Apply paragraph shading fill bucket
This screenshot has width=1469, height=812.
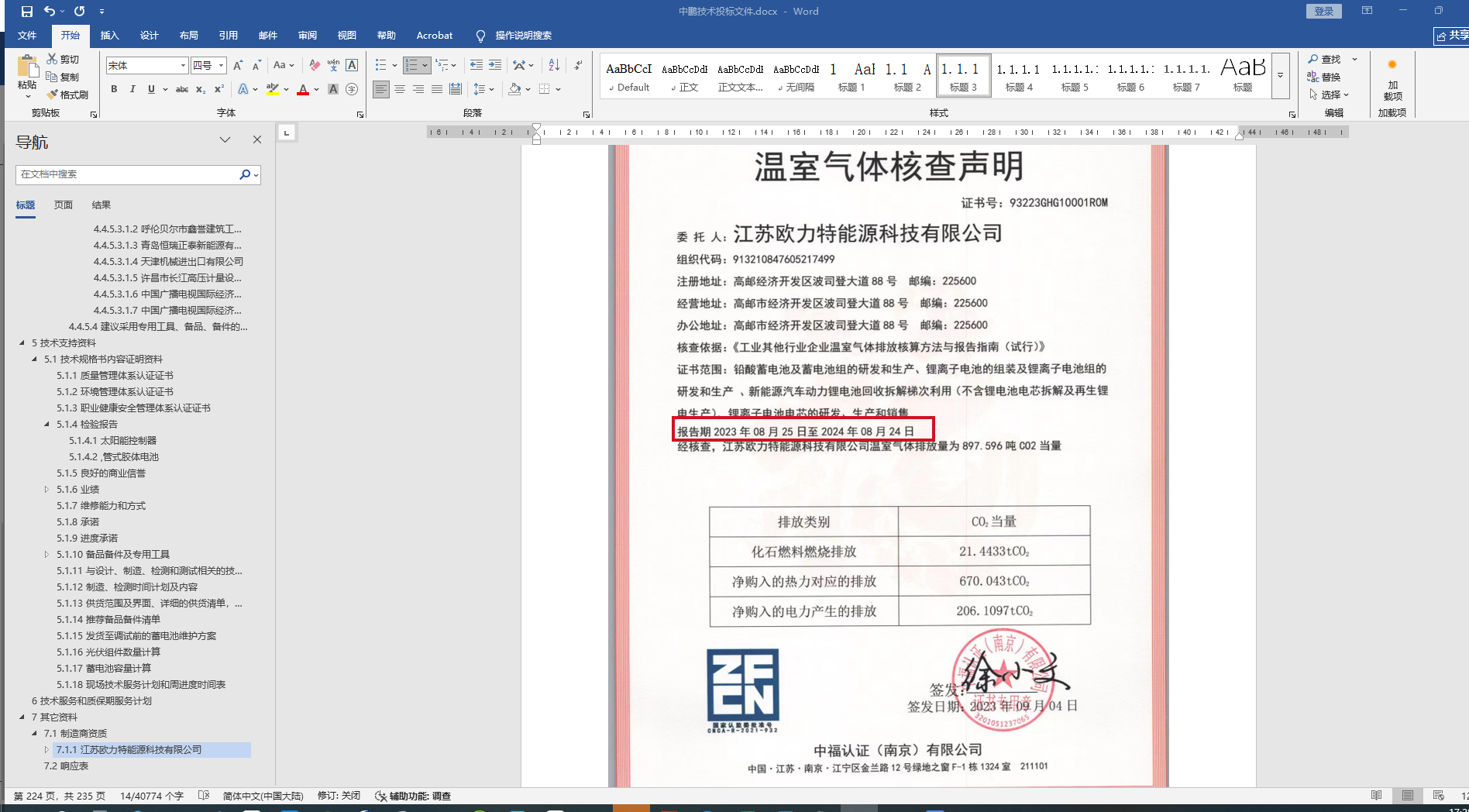[514, 89]
